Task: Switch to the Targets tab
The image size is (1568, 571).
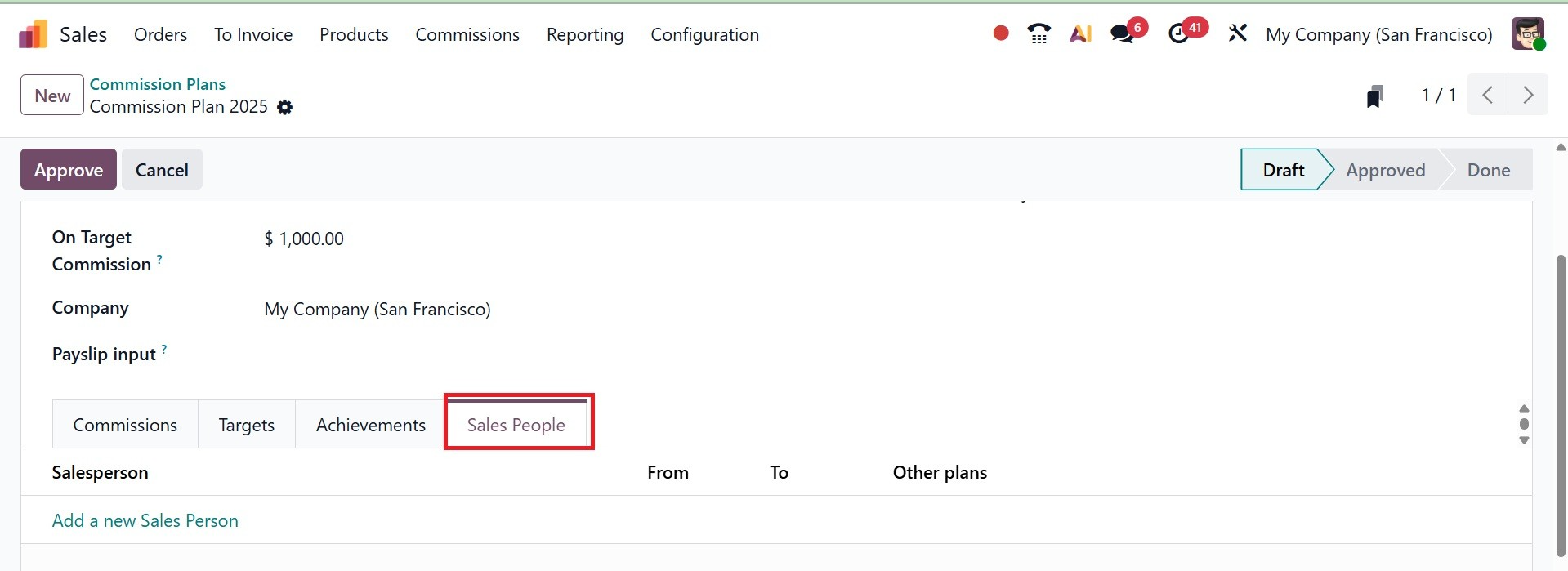Action: 246,425
